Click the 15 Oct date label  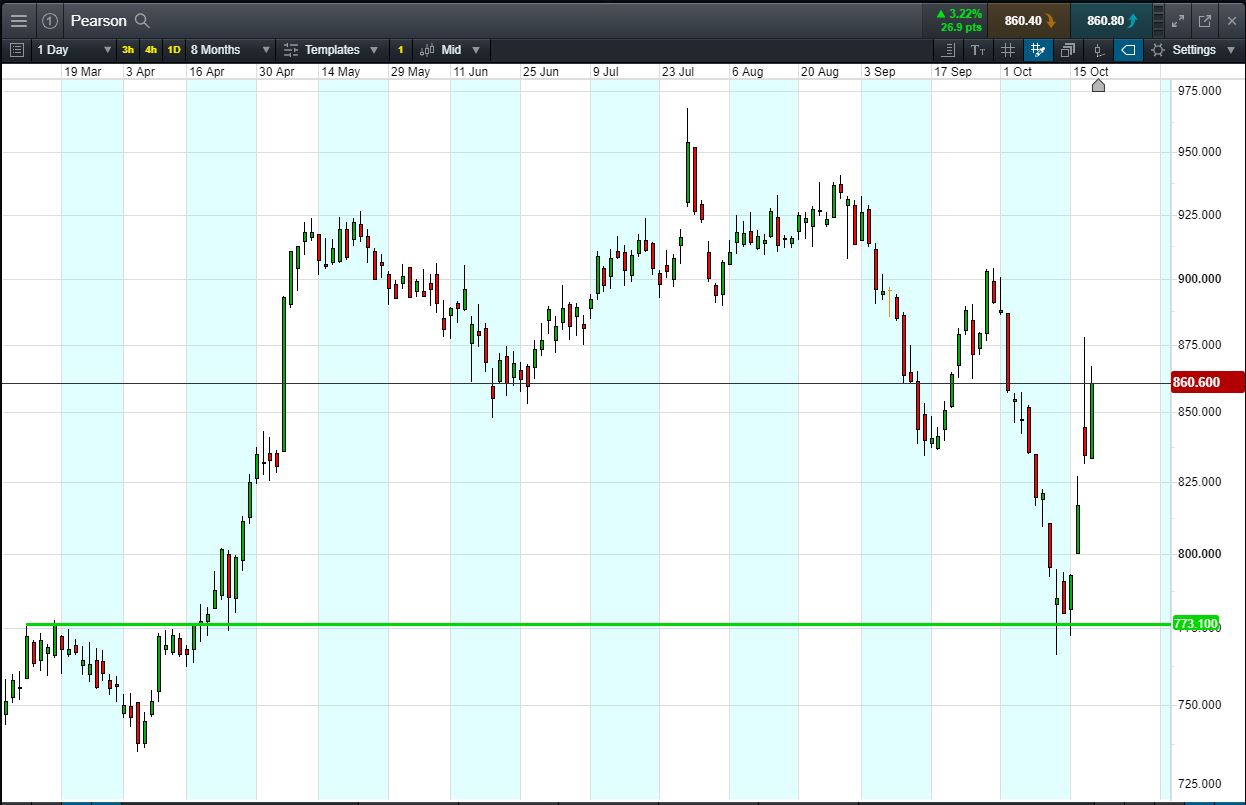pyautogui.click(x=1091, y=72)
